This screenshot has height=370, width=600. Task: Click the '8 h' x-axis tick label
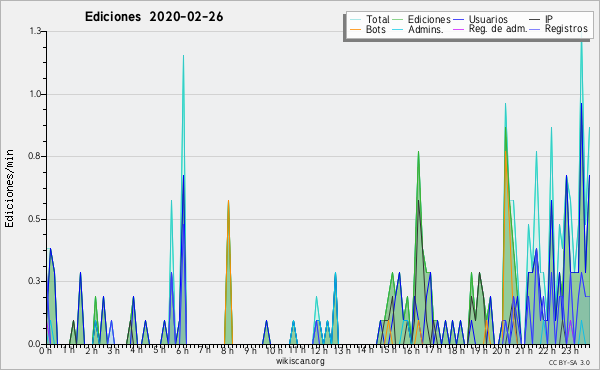click(x=227, y=351)
